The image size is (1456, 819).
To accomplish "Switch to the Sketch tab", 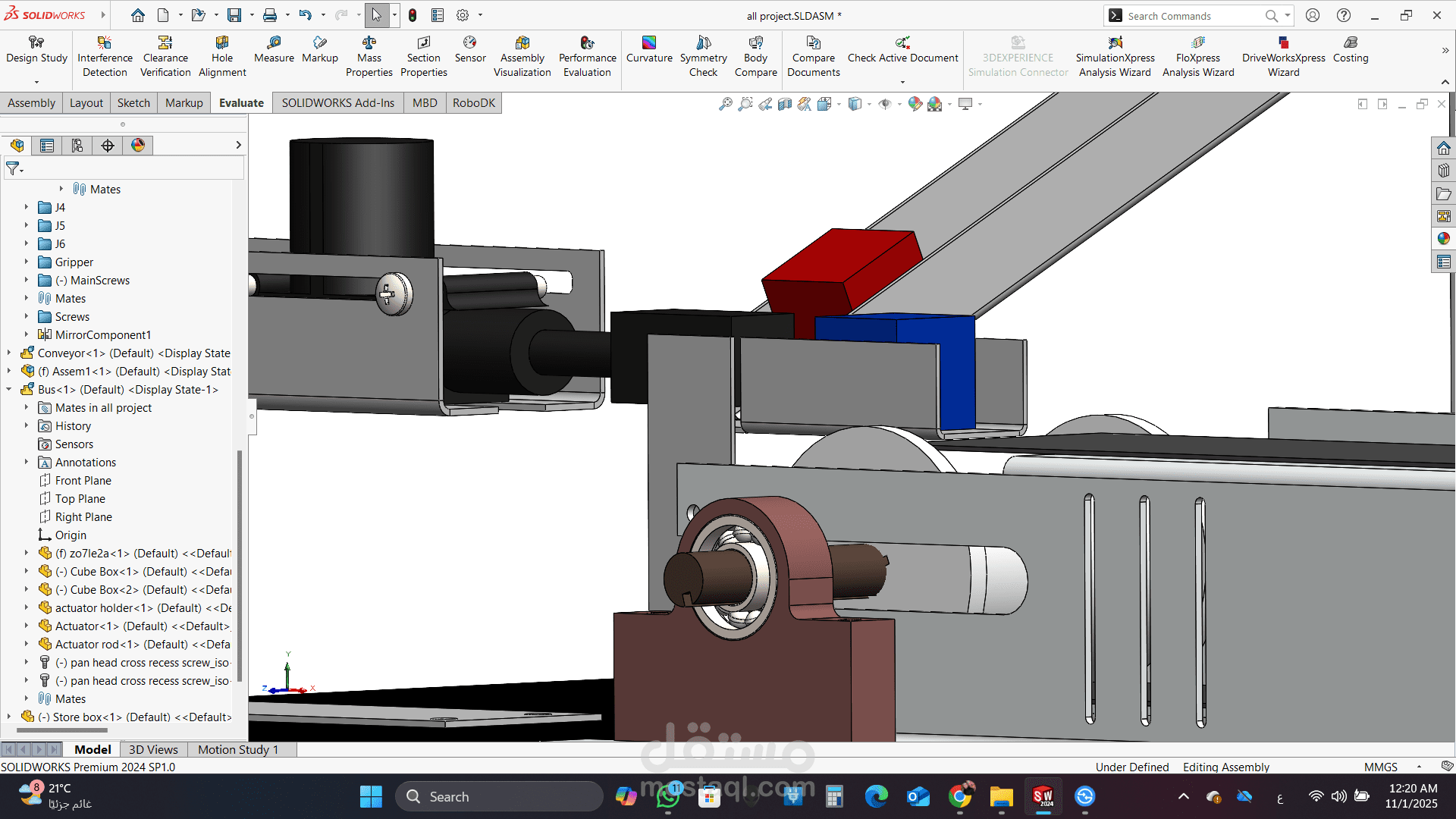I will [133, 103].
